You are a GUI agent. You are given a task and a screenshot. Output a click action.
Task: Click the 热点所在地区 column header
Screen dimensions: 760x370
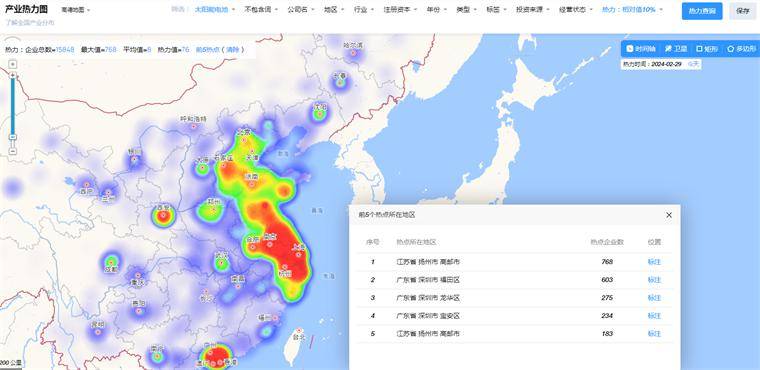point(416,242)
